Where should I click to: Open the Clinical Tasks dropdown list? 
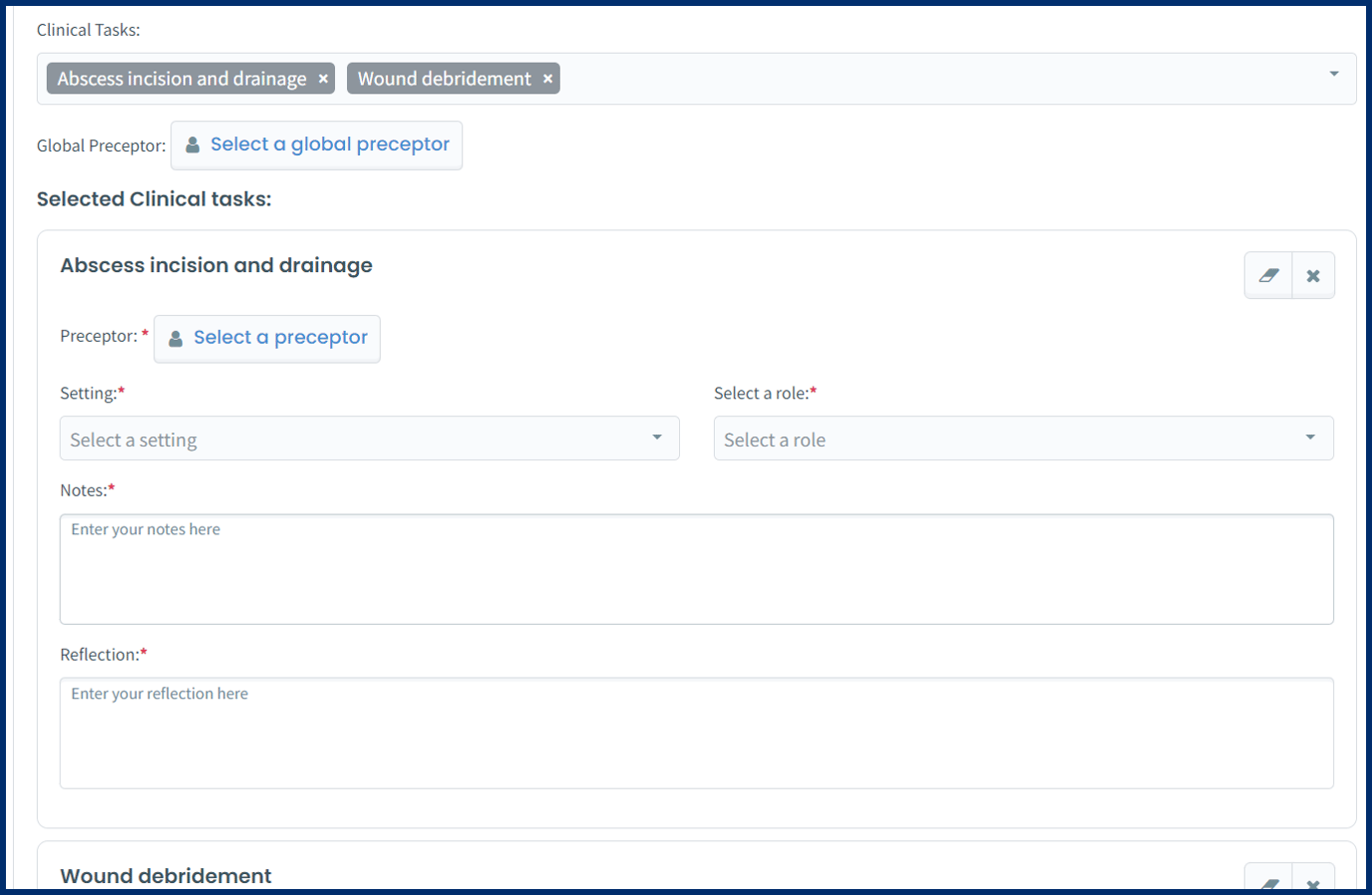pyautogui.click(x=1333, y=72)
